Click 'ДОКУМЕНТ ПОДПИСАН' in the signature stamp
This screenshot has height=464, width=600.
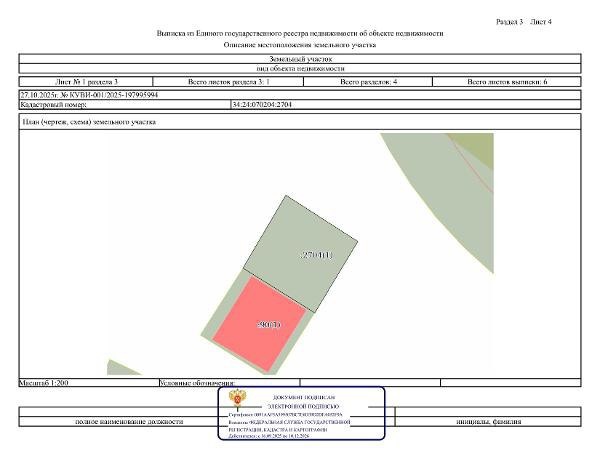(x=304, y=398)
